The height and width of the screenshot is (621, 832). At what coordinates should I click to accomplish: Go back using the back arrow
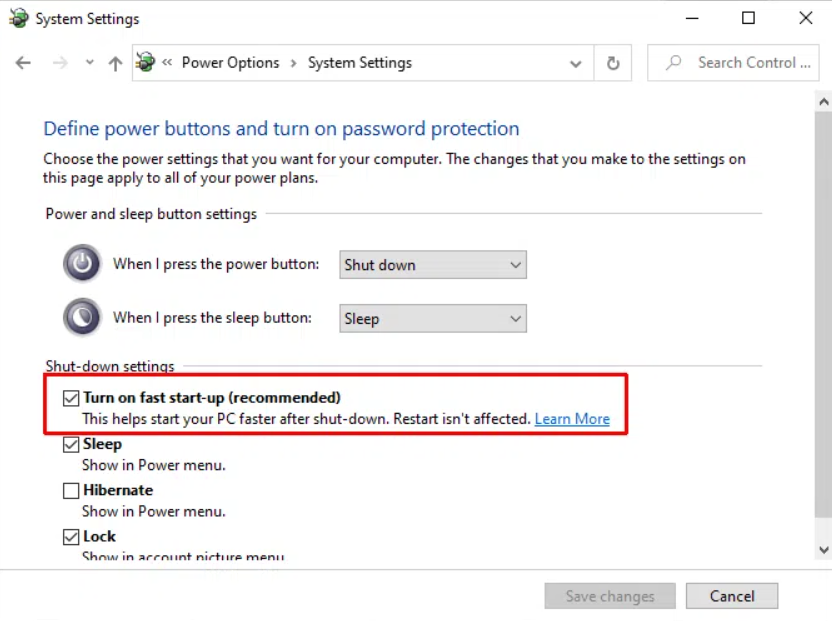(23, 63)
